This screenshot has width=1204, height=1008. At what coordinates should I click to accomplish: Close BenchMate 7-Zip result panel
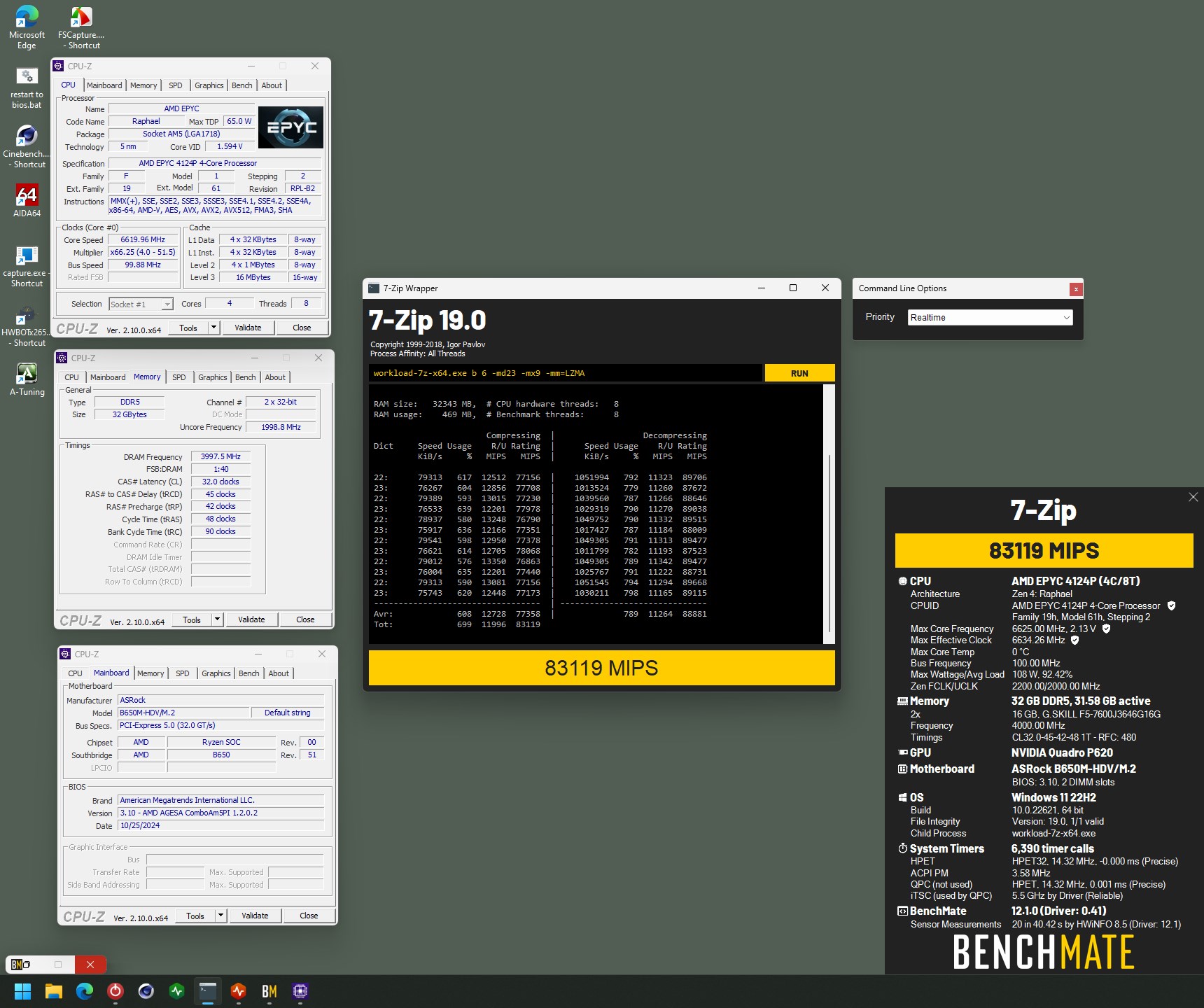click(1193, 497)
